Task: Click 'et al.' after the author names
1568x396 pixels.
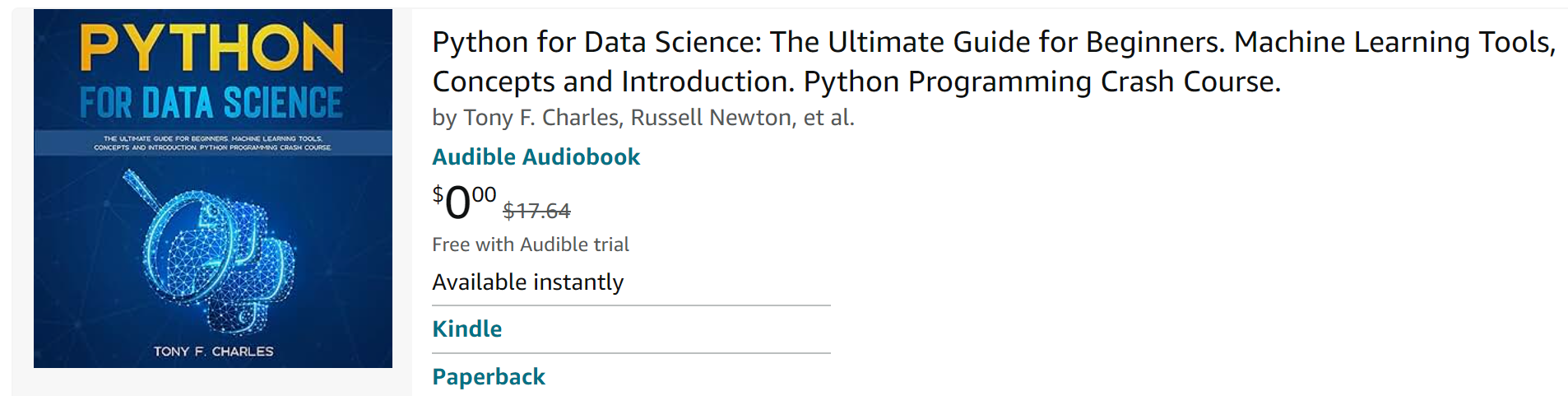Action: pos(828,118)
